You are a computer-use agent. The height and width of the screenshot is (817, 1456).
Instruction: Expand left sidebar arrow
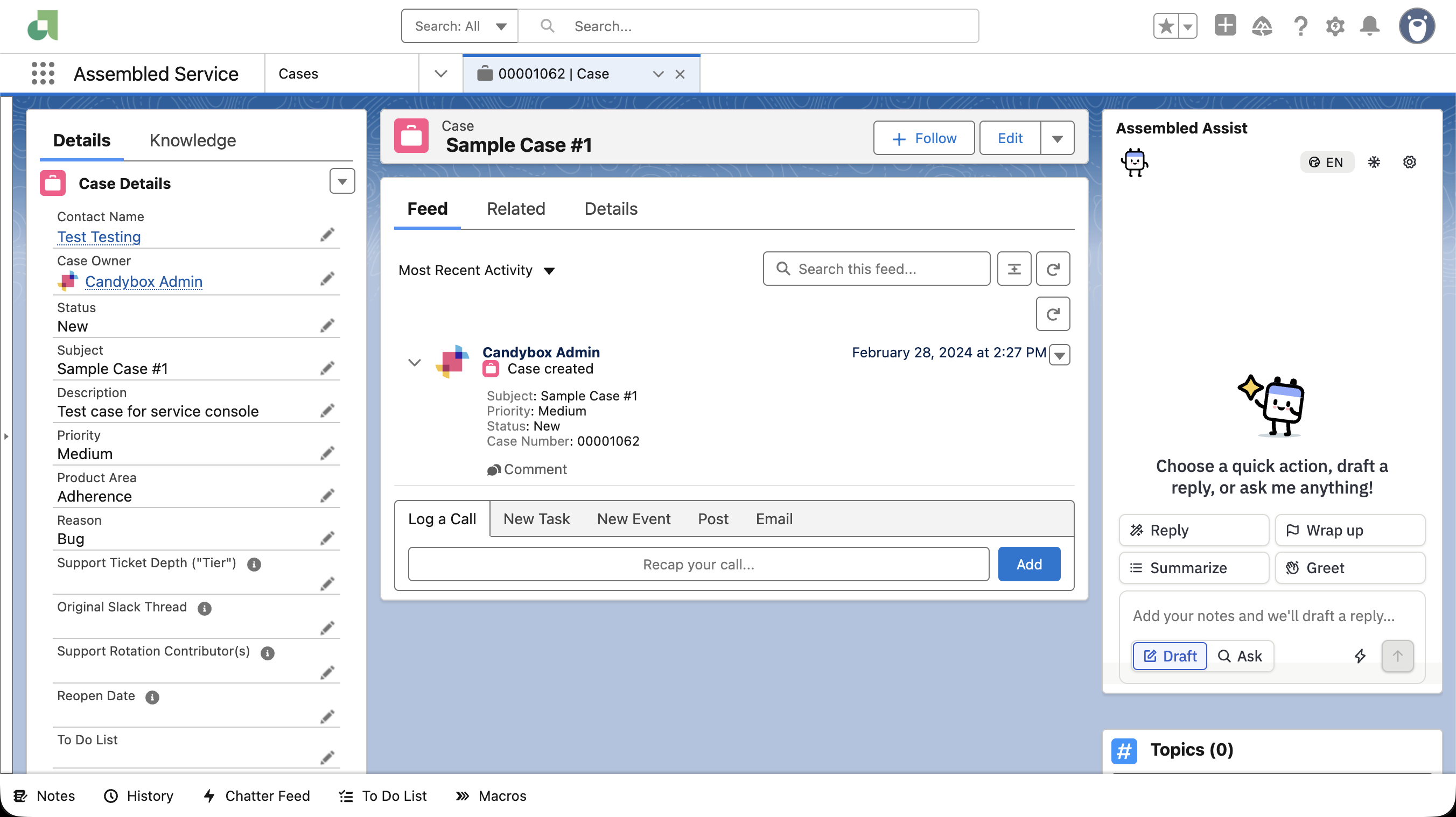pyautogui.click(x=6, y=436)
